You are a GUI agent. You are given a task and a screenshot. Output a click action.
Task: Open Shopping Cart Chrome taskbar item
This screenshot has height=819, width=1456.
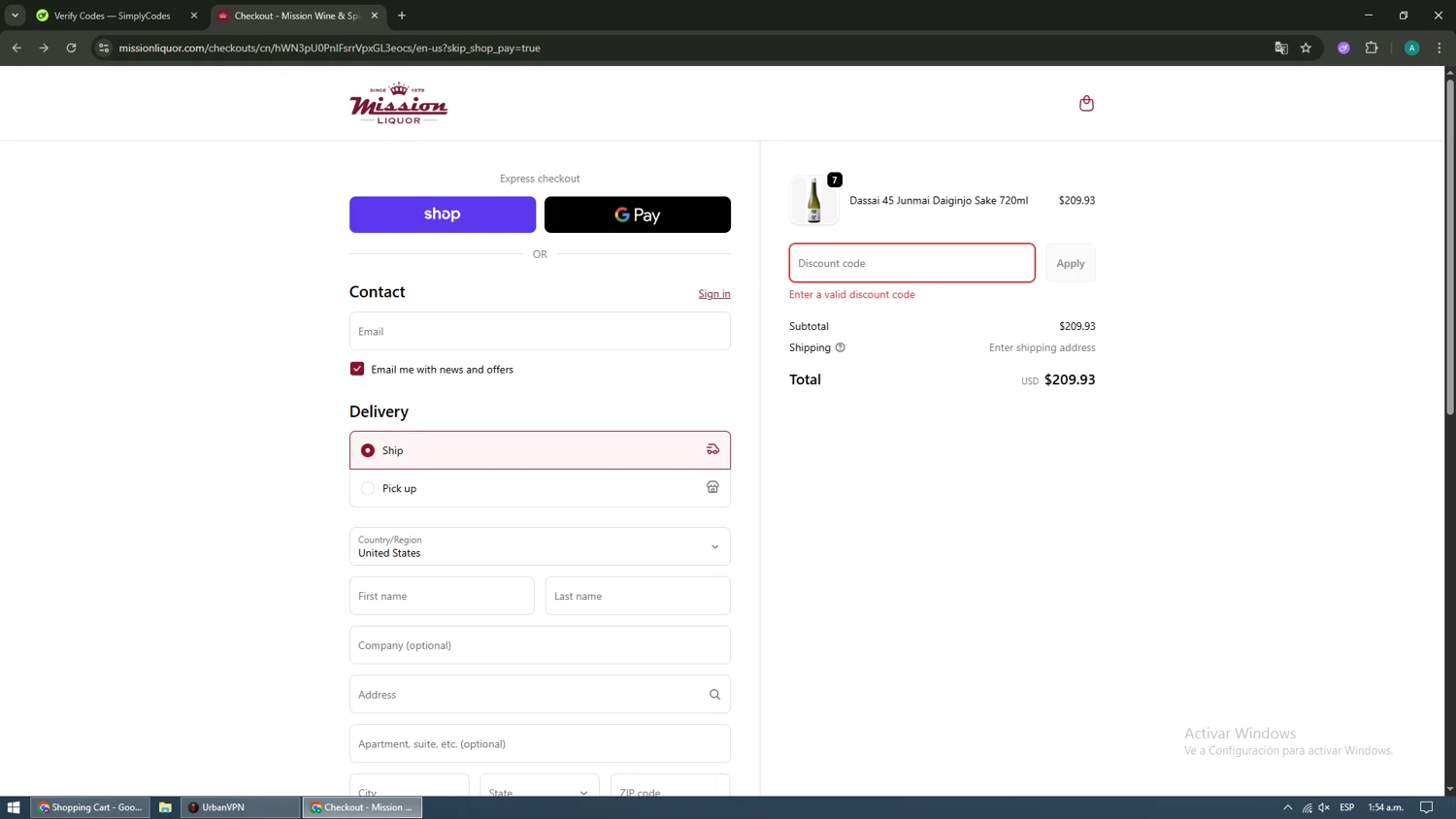click(x=90, y=807)
